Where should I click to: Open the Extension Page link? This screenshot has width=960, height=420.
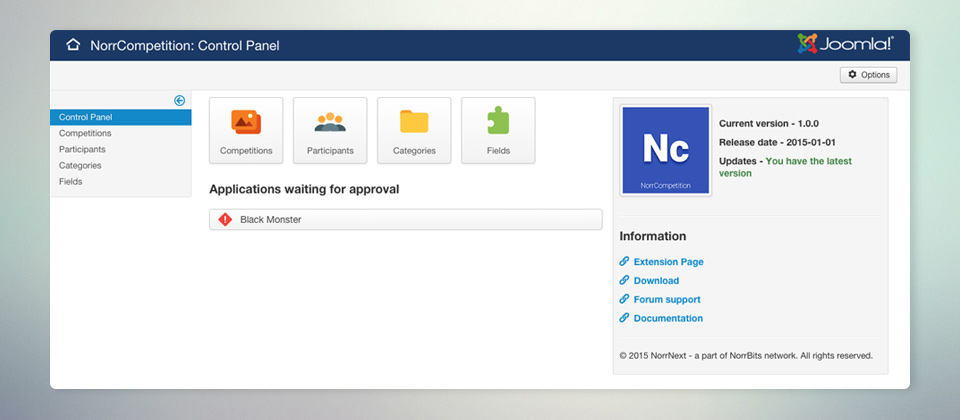[x=669, y=261]
